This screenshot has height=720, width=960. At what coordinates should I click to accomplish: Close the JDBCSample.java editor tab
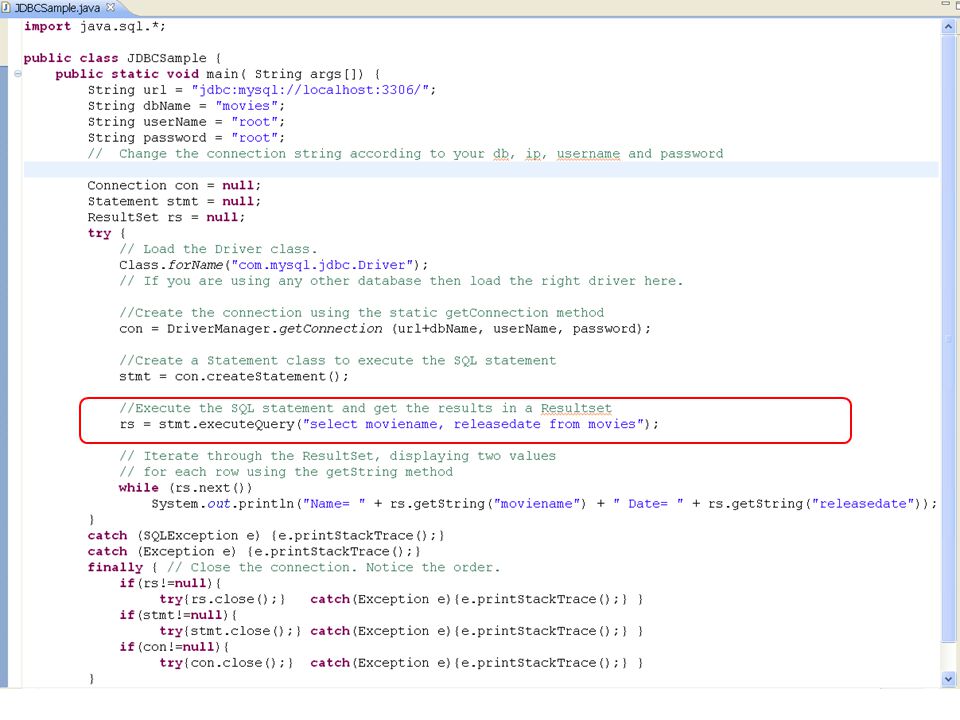[x=111, y=7]
